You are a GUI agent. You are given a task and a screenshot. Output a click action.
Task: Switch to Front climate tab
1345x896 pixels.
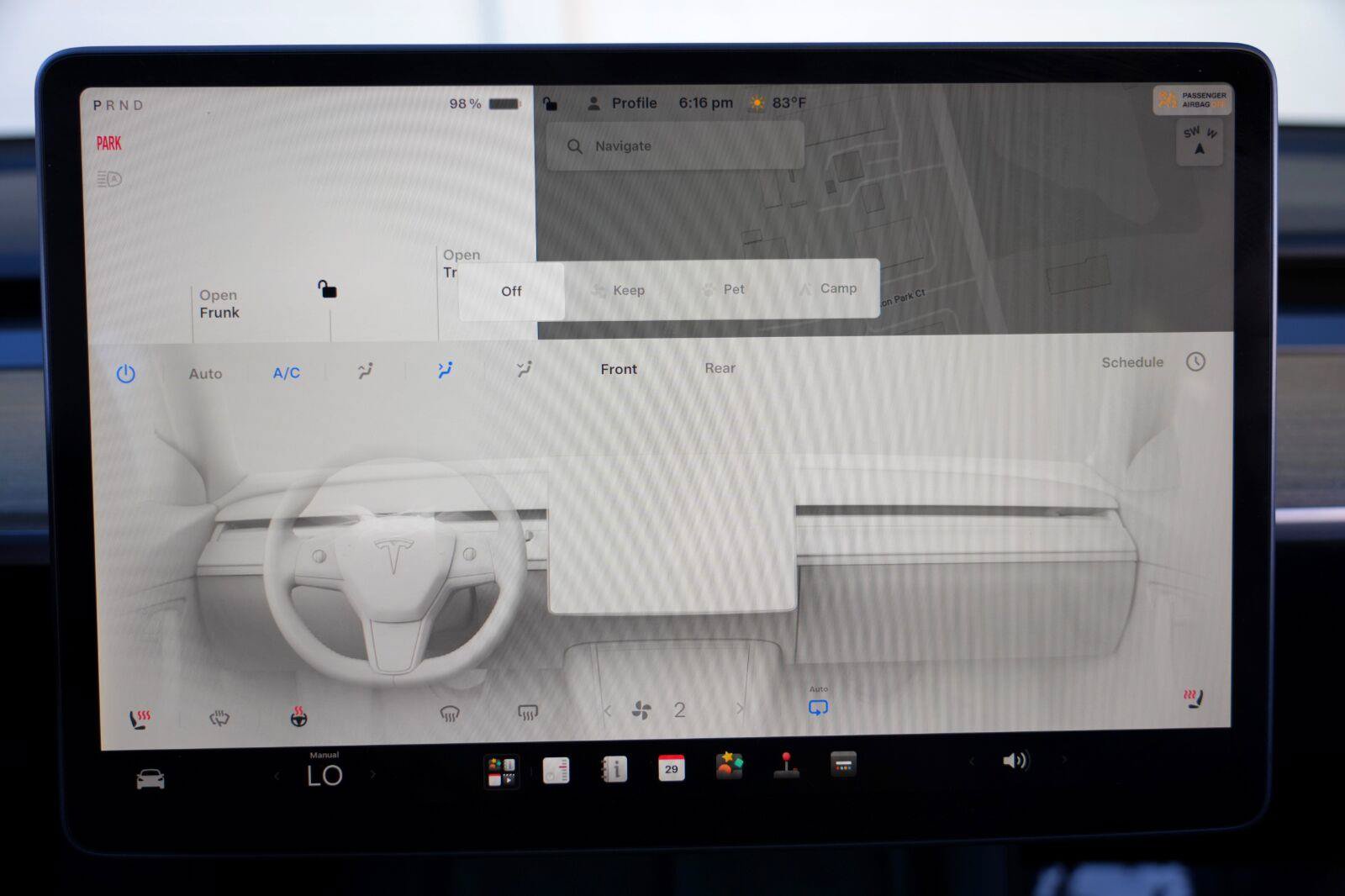tap(619, 369)
